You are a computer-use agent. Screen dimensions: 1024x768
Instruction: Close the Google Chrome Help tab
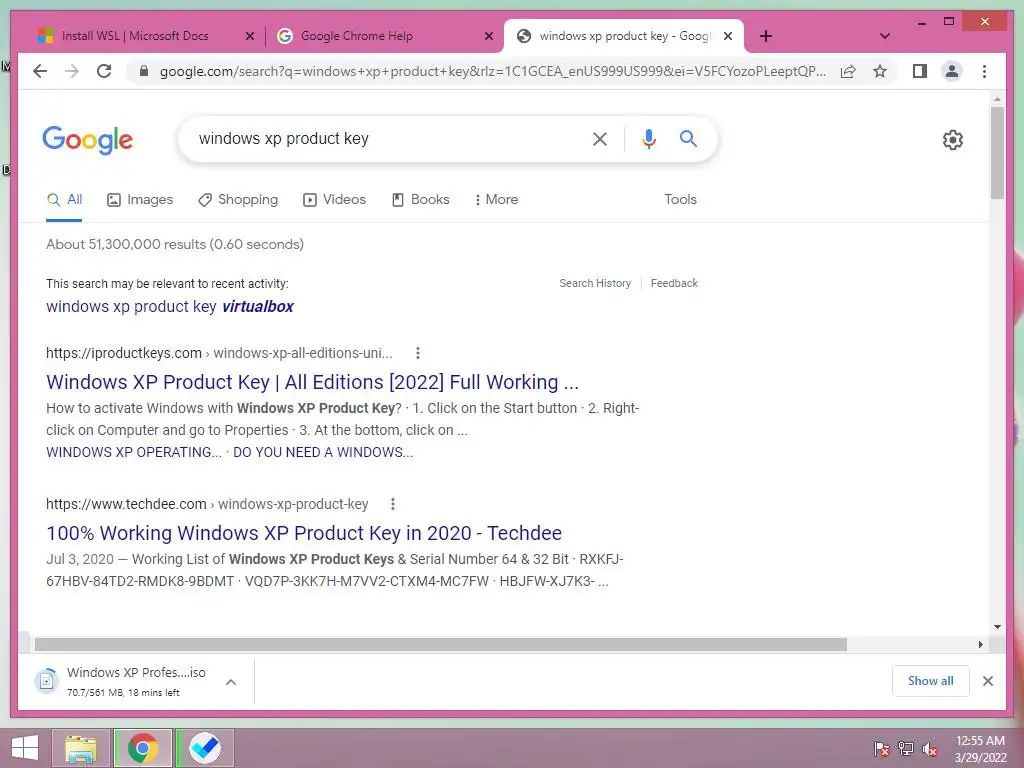(488, 36)
